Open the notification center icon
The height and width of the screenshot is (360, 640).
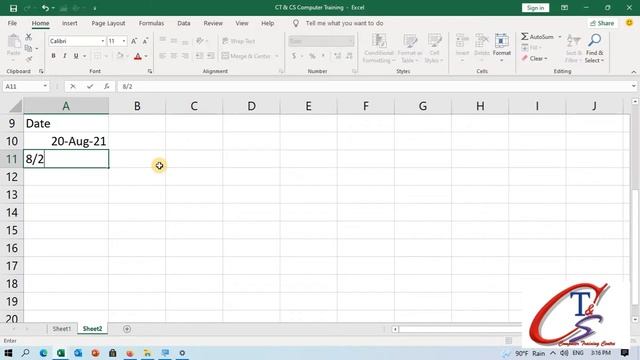624,353
